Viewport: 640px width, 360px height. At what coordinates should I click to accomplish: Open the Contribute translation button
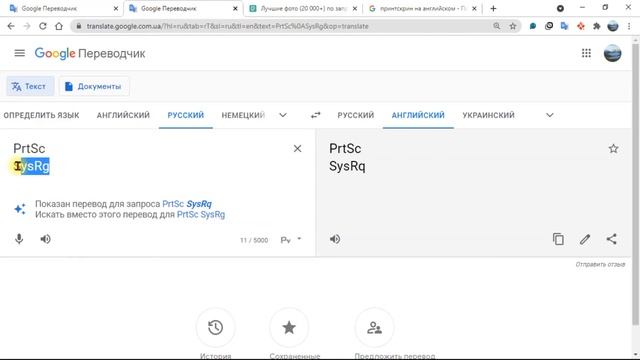[x=374, y=327]
